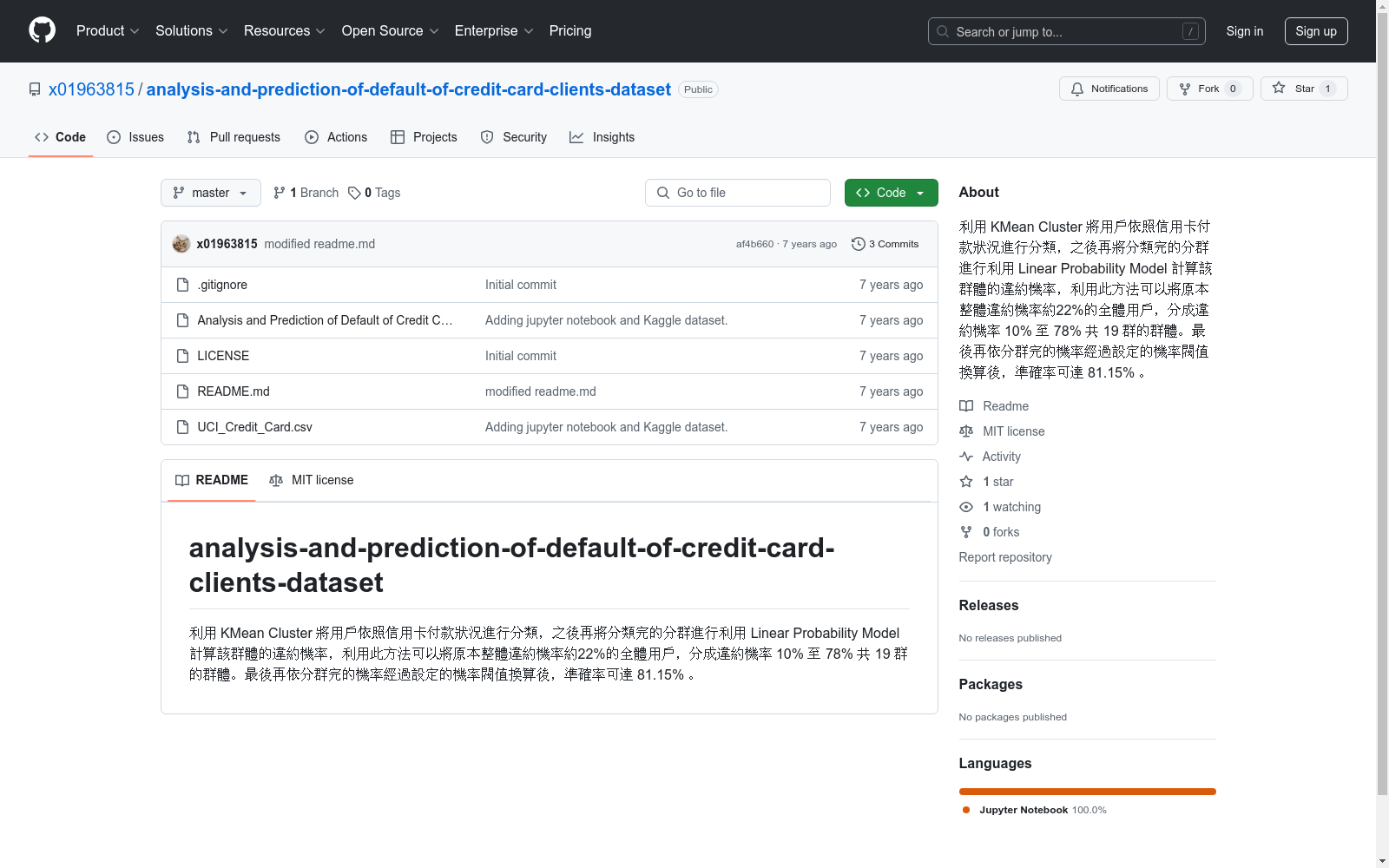Open the Pull requests tab
The image size is (1389, 868).
pyautogui.click(x=234, y=137)
